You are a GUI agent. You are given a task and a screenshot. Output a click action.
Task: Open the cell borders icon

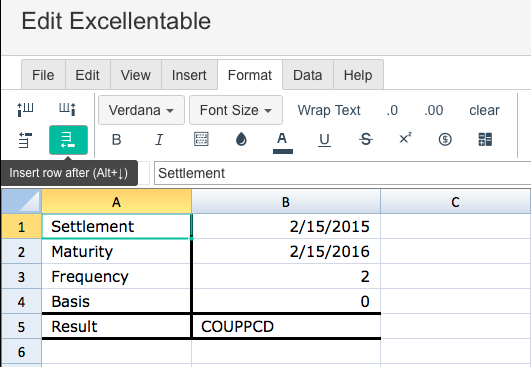coord(201,139)
